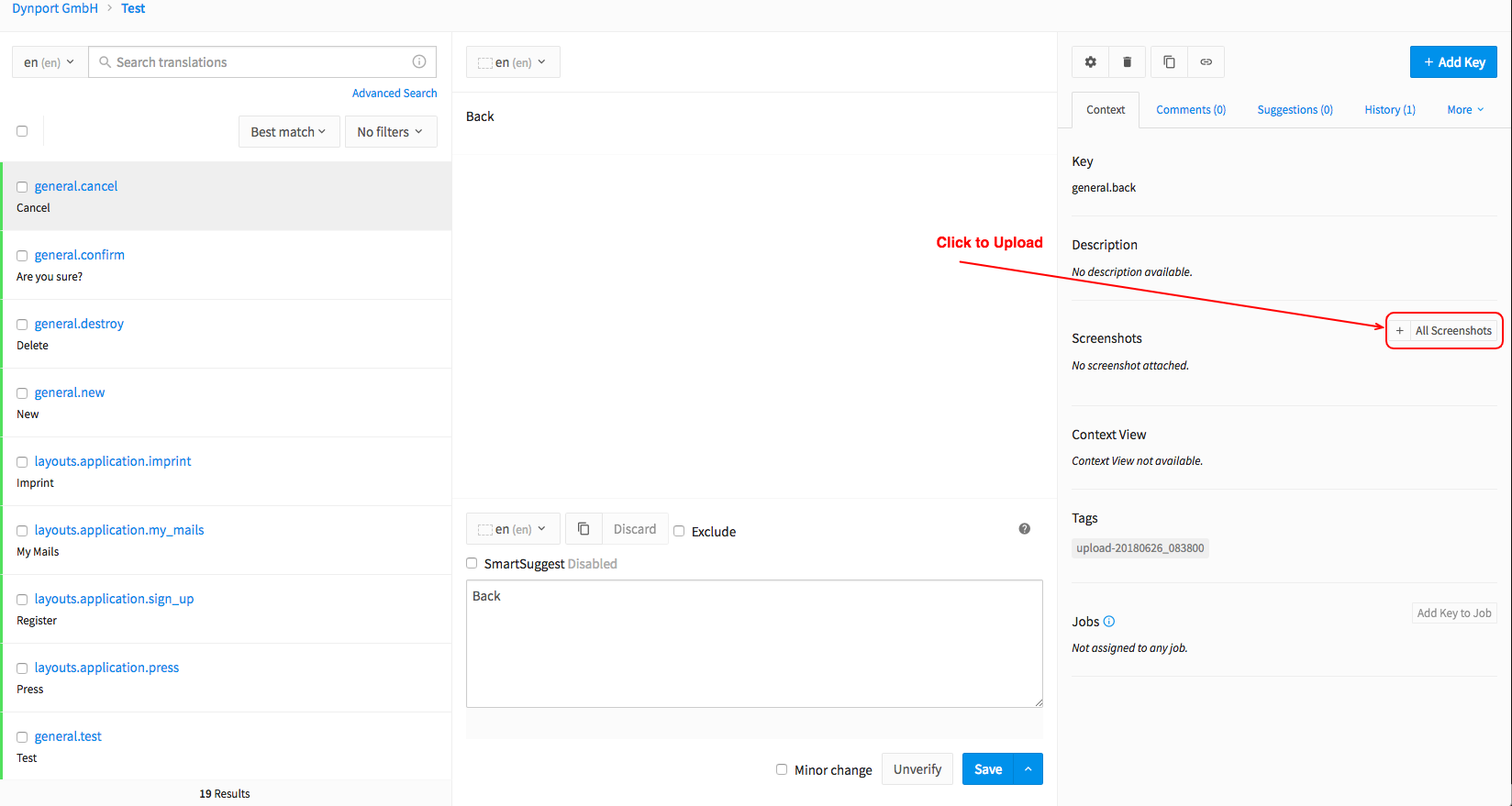Screen dimensions: 1512x806
Task: Check layouts.application.imprint checkbox
Action: click(x=22, y=462)
